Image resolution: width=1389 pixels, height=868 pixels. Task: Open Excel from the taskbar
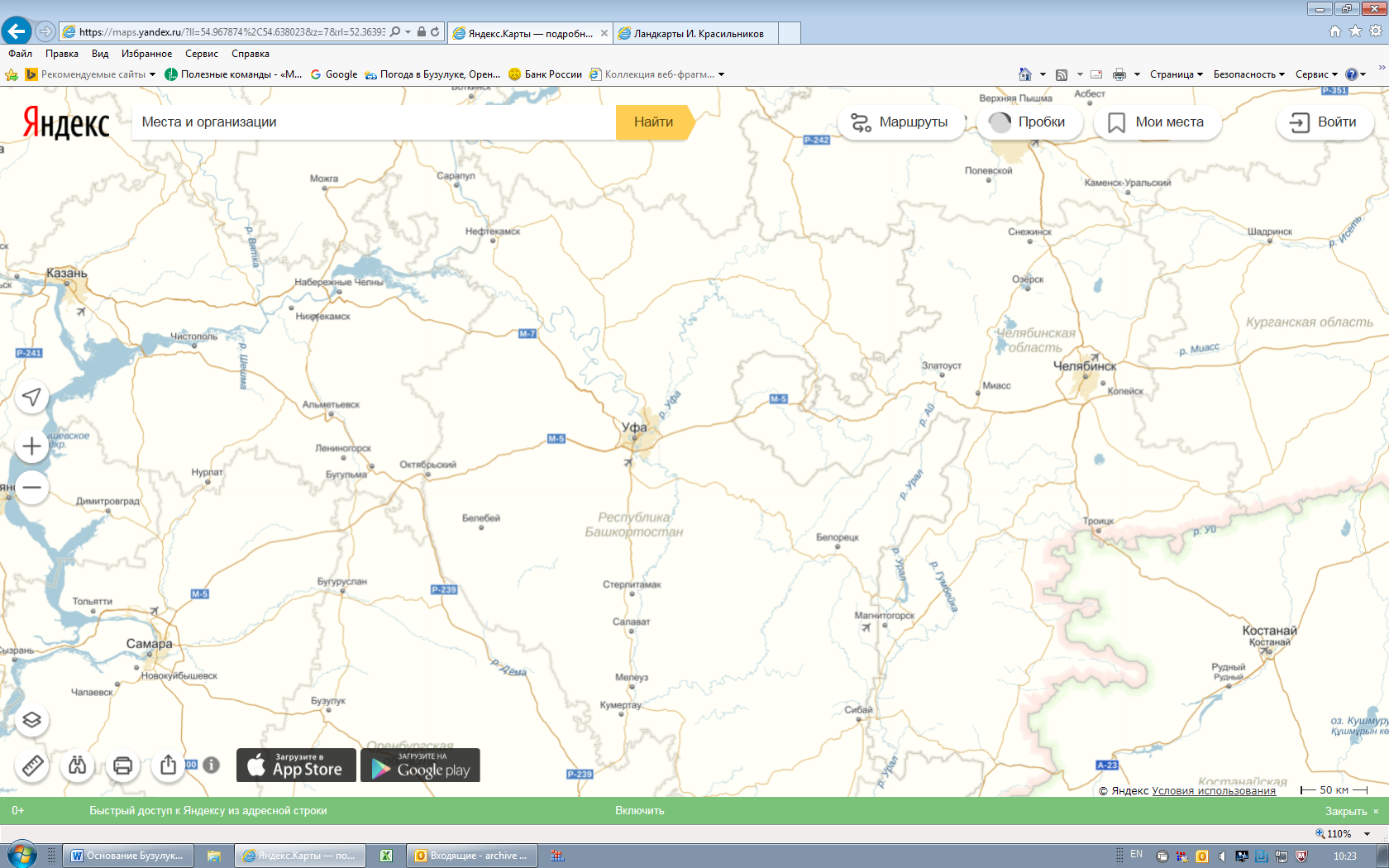pos(386,856)
